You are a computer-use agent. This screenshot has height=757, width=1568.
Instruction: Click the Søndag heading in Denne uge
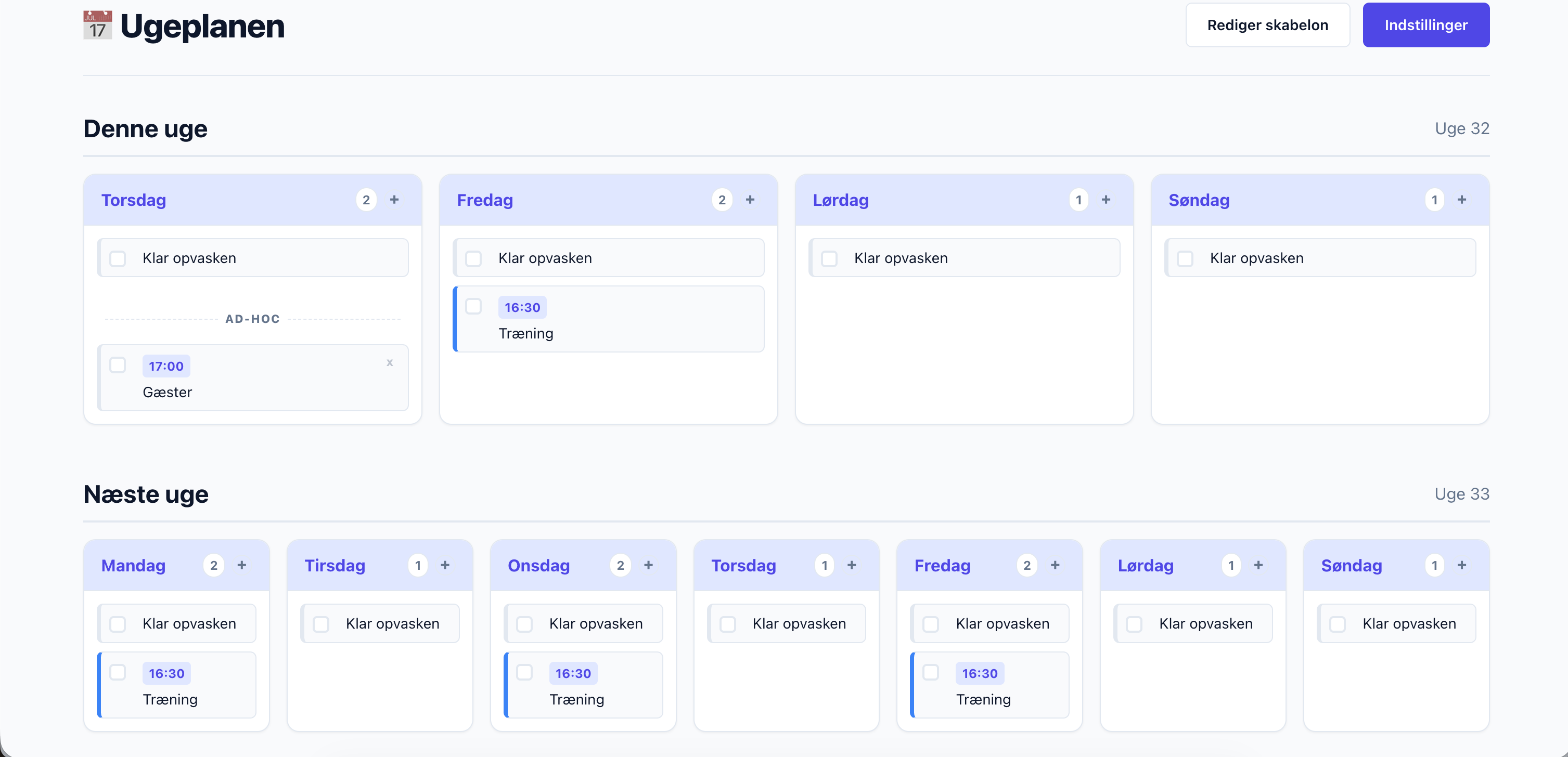coord(1199,200)
